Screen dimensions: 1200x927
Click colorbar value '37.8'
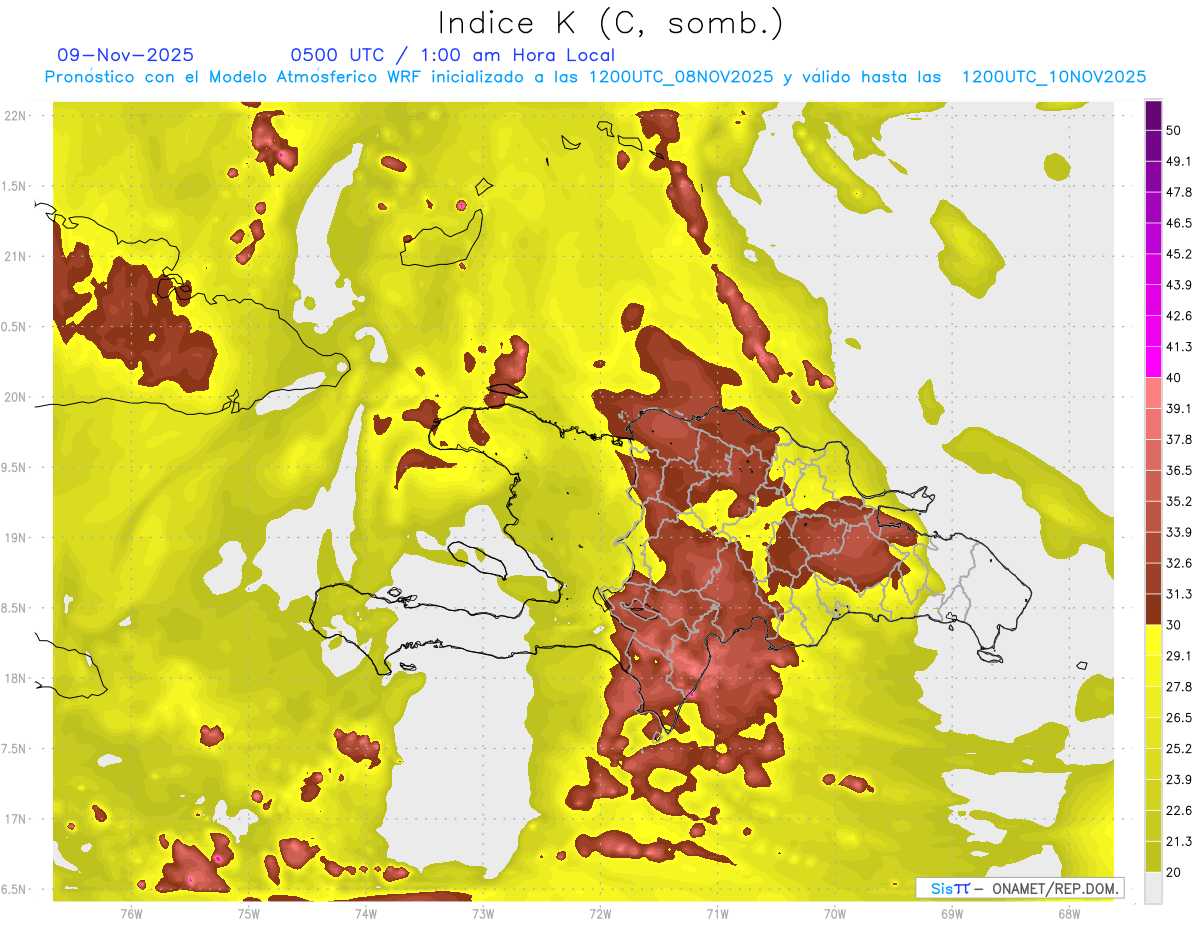tap(1178, 439)
